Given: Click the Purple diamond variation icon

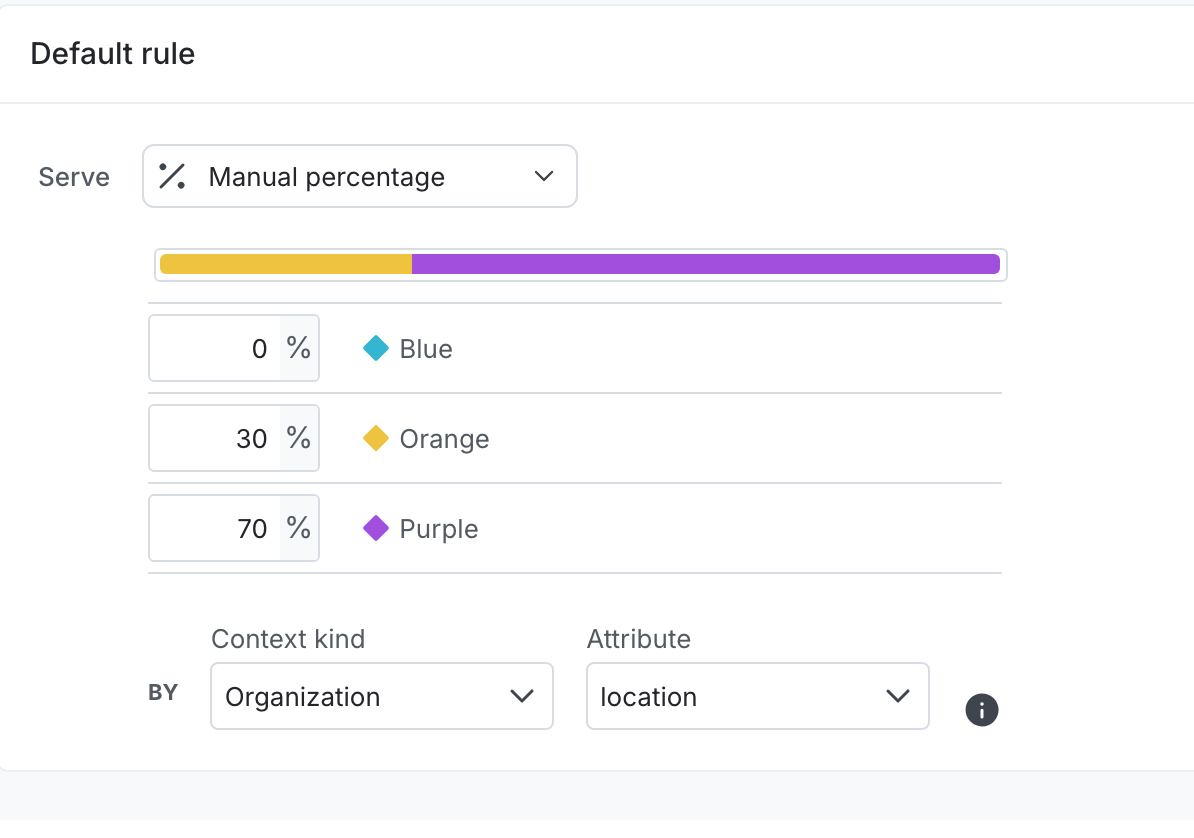Looking at the screenshot, I should point(375,528).
